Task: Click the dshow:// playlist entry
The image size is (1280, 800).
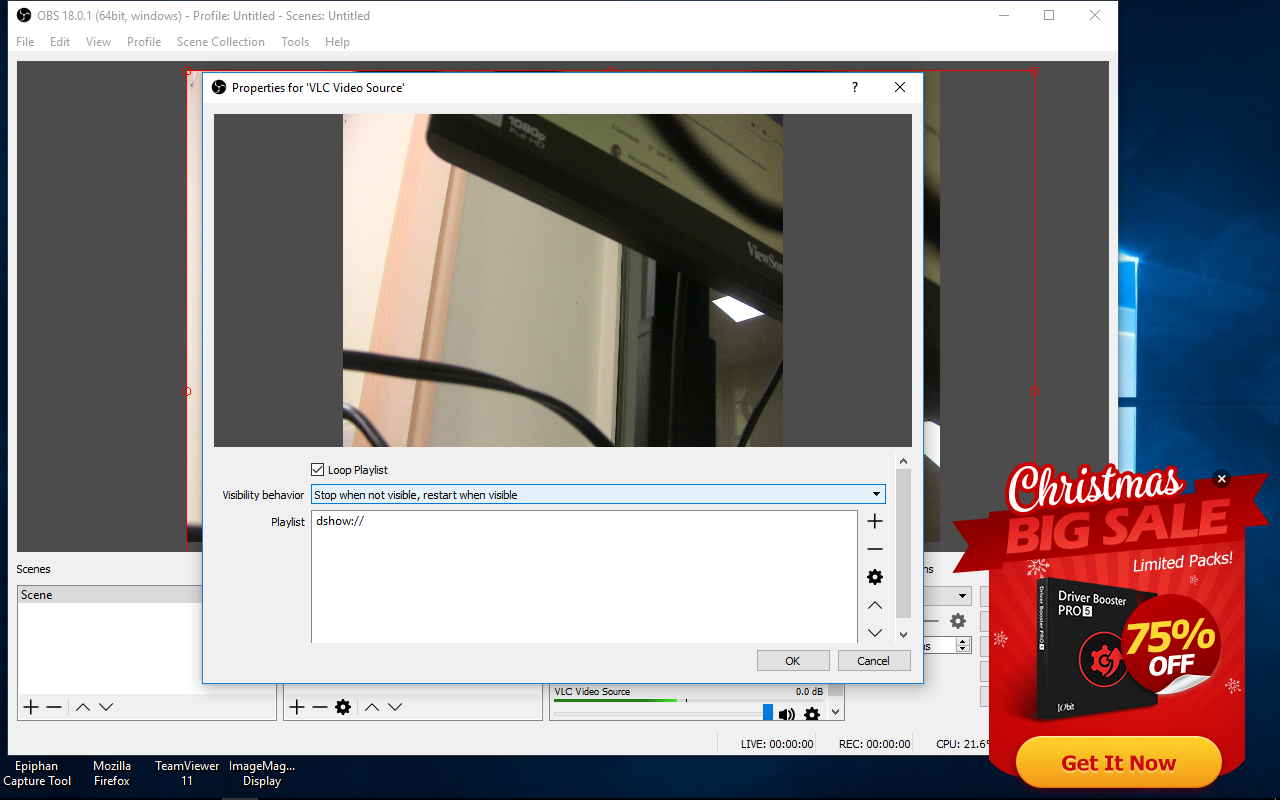Action: click(x=340, y=521)
